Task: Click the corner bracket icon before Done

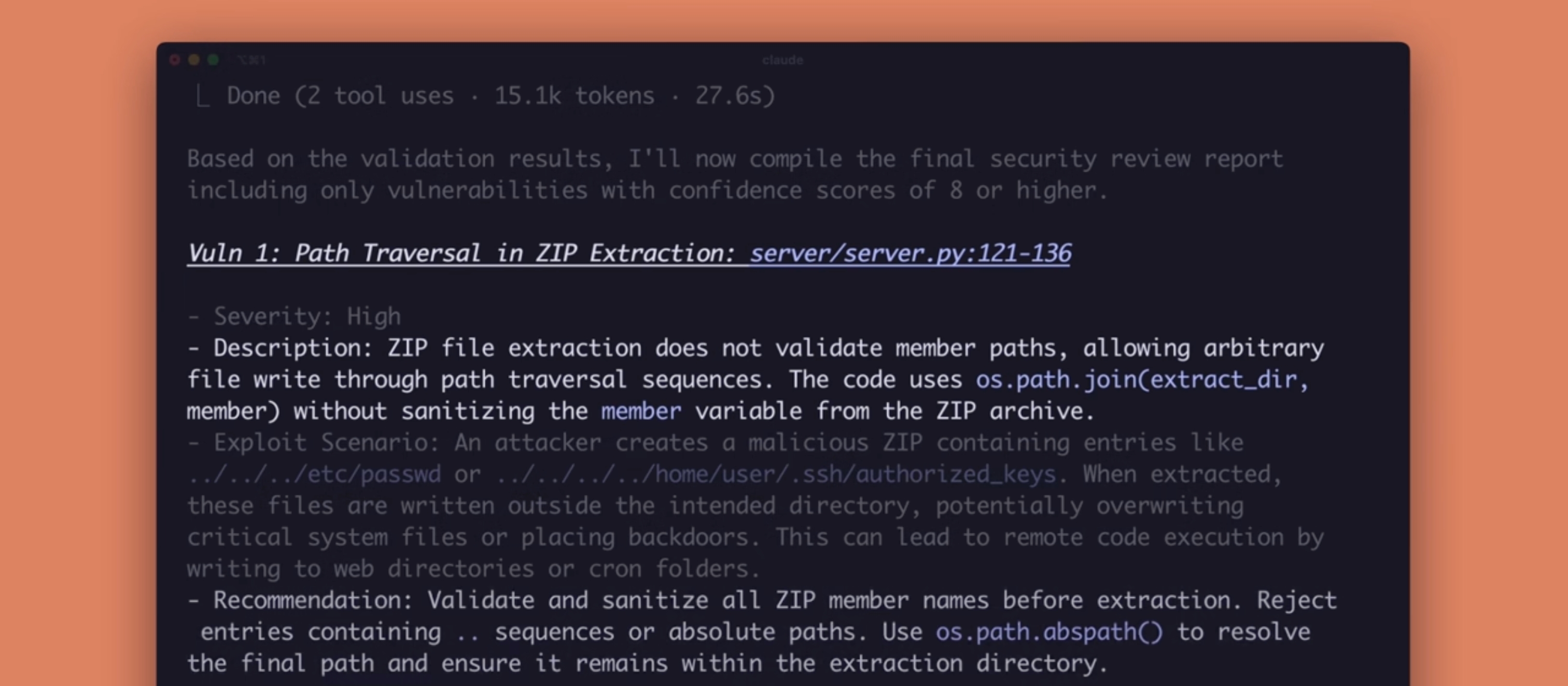Action: tap(203, 96)
